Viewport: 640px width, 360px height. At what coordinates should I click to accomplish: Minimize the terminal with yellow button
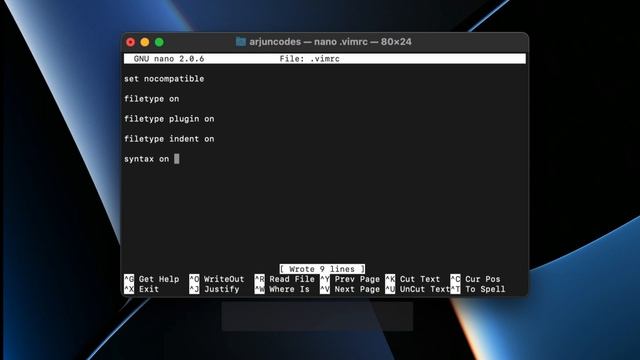click(144, 42)
